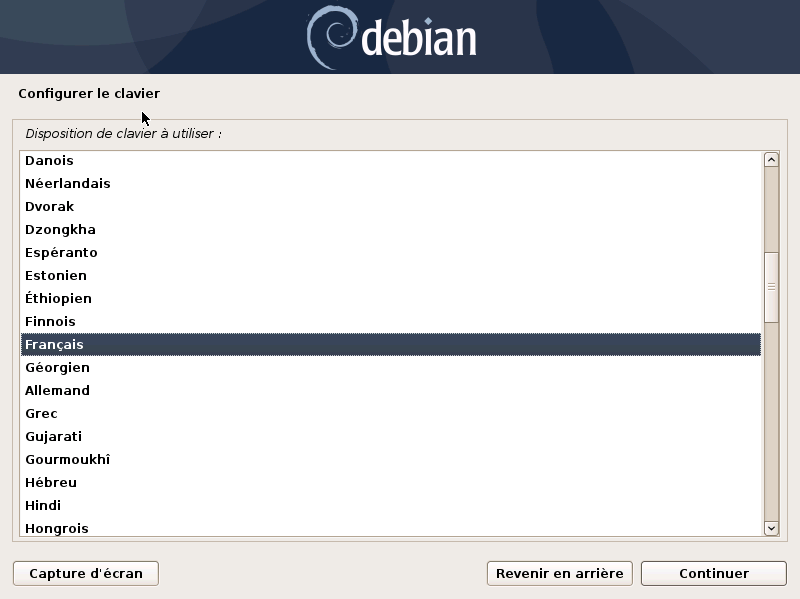
Task: Click the scrollbar down arrow
Action: click(x=771, y=528)
